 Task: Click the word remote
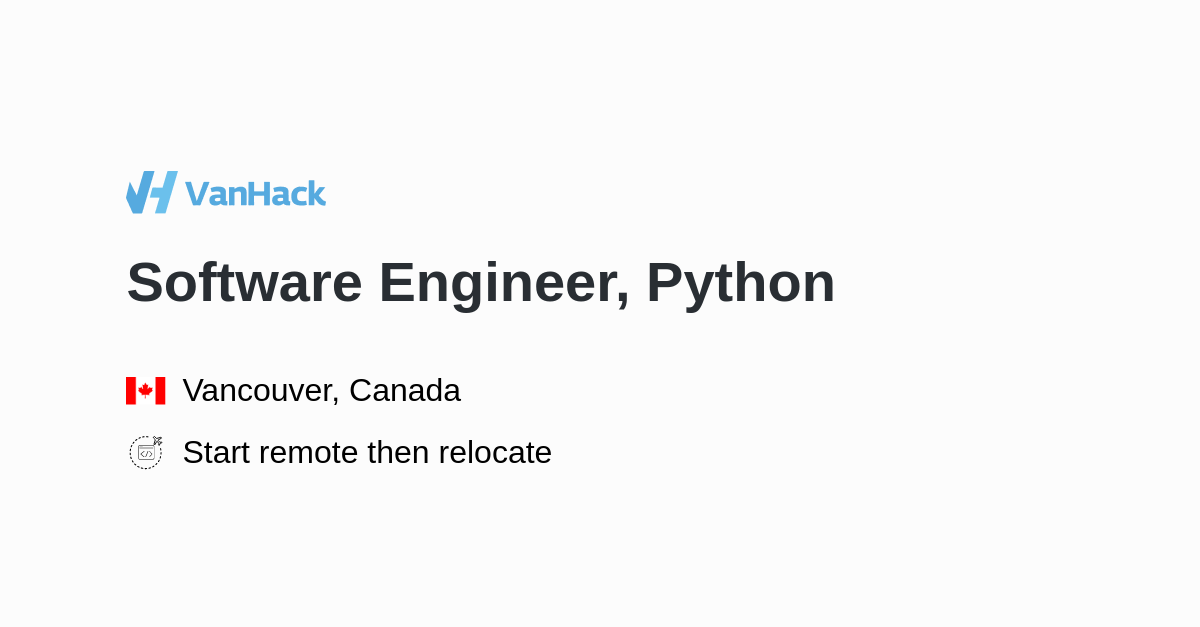click(x=308, y=452)
